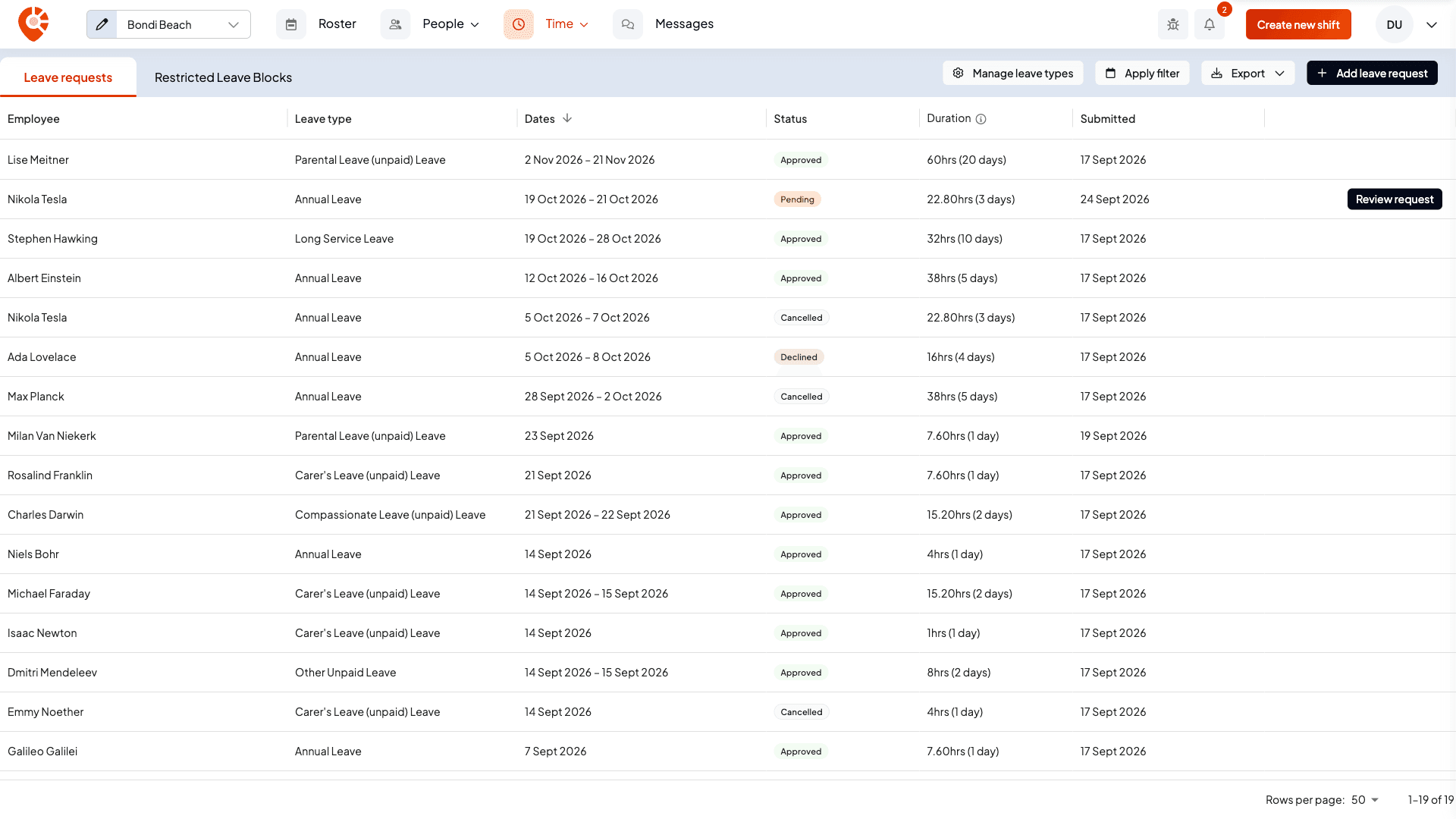Click Long Service Leave cell
The width and height of the screenshot is (1456, 819).
click(344, 239)
